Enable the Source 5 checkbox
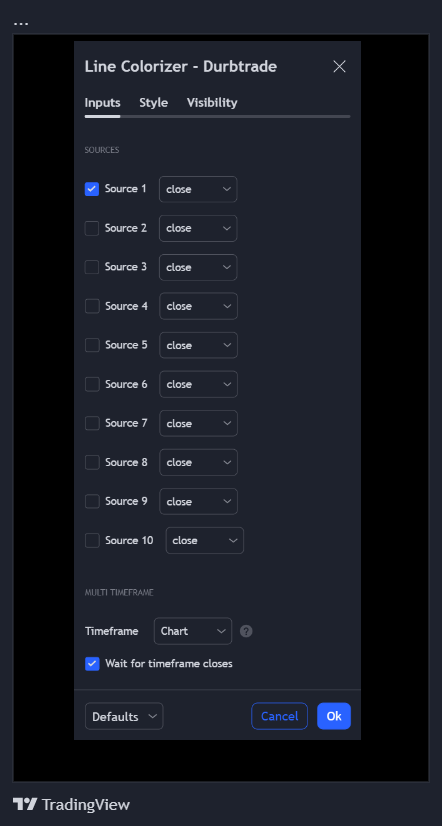This screenshot has height=826, width=442. (x=92, y=345)
